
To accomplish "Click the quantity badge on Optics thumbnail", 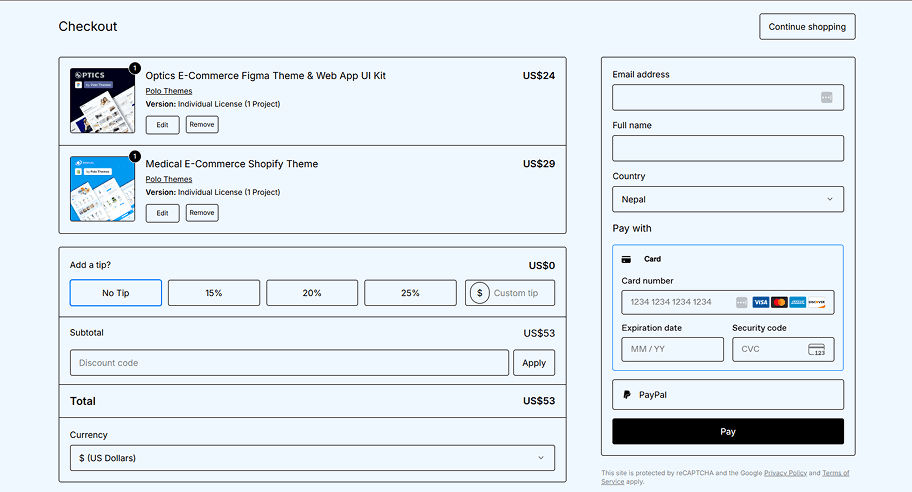I will [x=134, y=68].
